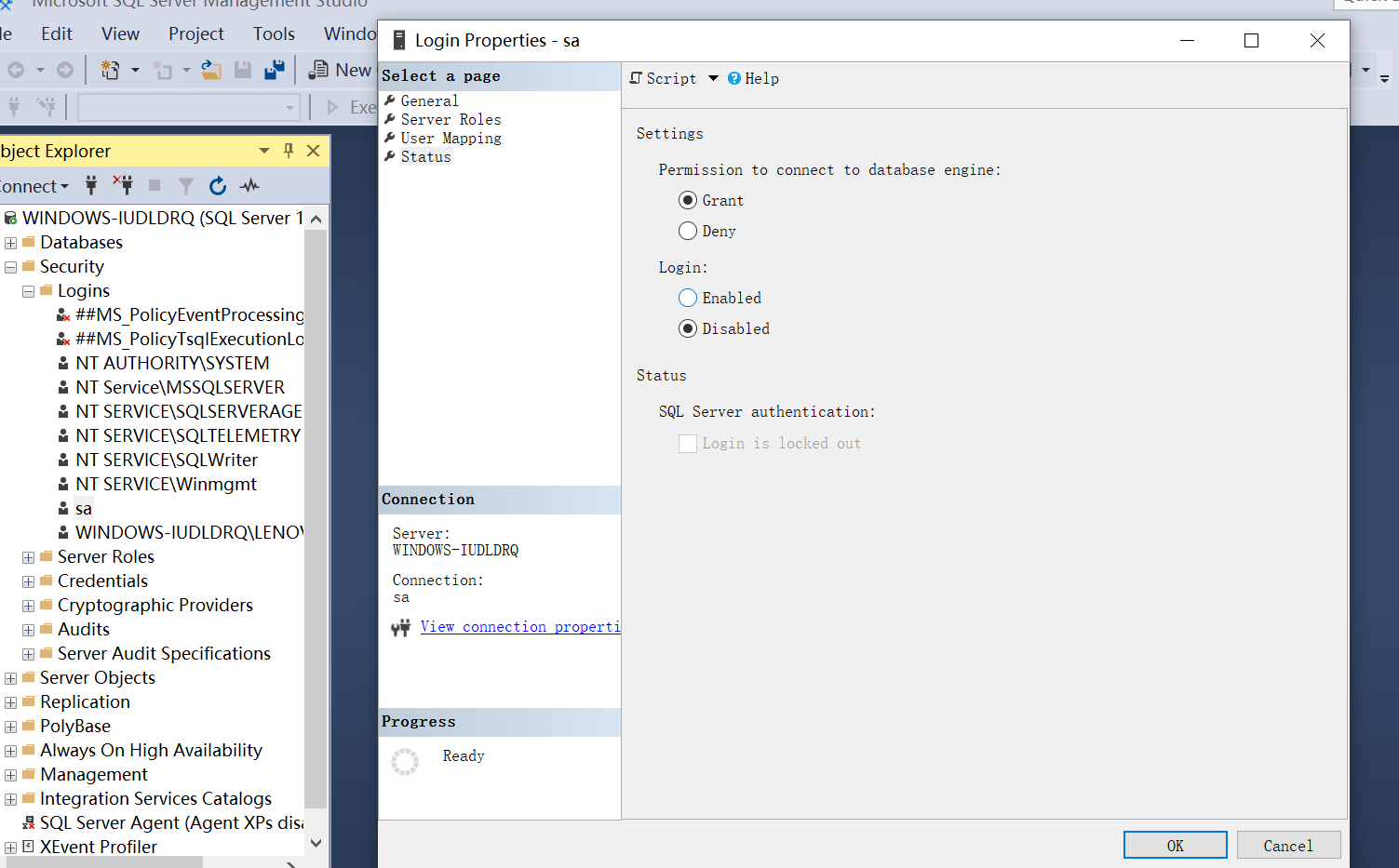This screenshot has height=868, width=1399.
Task: Click the Navigate Backward arrow icon
Action: (x=16, y=70)
